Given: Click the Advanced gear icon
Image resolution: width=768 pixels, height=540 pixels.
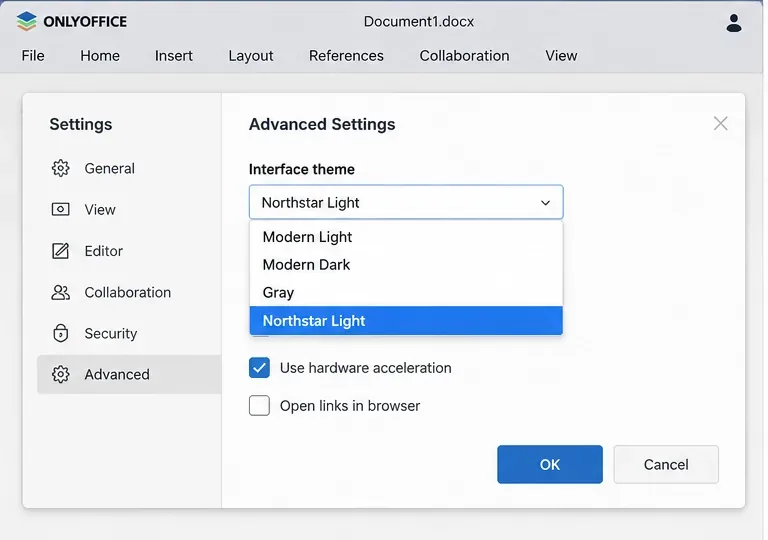Looking at the screenshot, I should pyautogui.click(x=61, y=374).
